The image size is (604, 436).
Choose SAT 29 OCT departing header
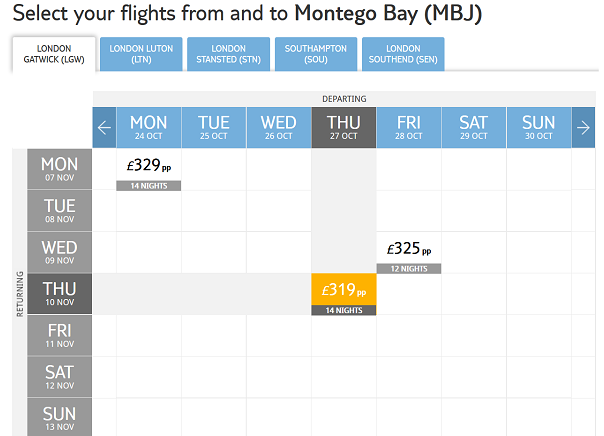474,127
